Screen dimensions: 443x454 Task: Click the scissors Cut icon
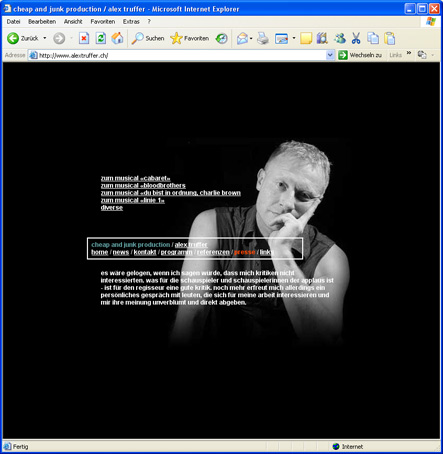[356, 38]
